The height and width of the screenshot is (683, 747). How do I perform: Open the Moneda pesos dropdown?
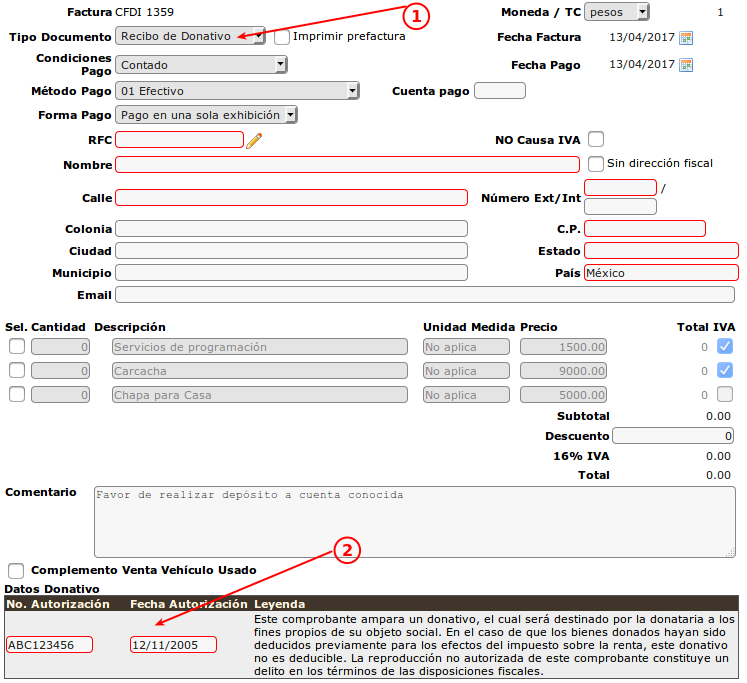pos(616,12)
